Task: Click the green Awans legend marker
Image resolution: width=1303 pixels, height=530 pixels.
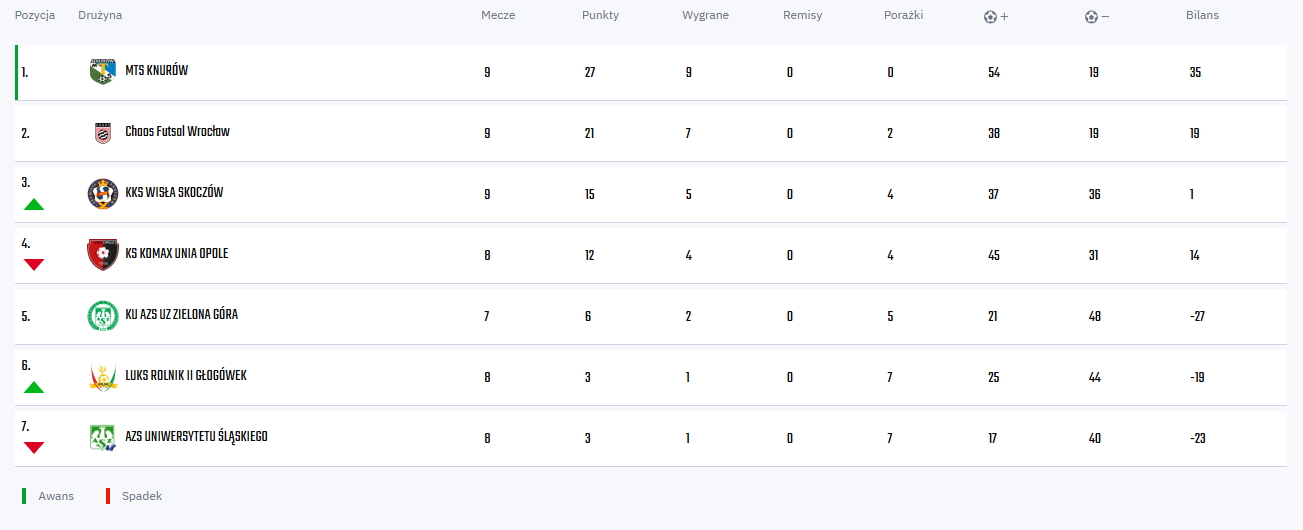Action: (x=24, y=496)
